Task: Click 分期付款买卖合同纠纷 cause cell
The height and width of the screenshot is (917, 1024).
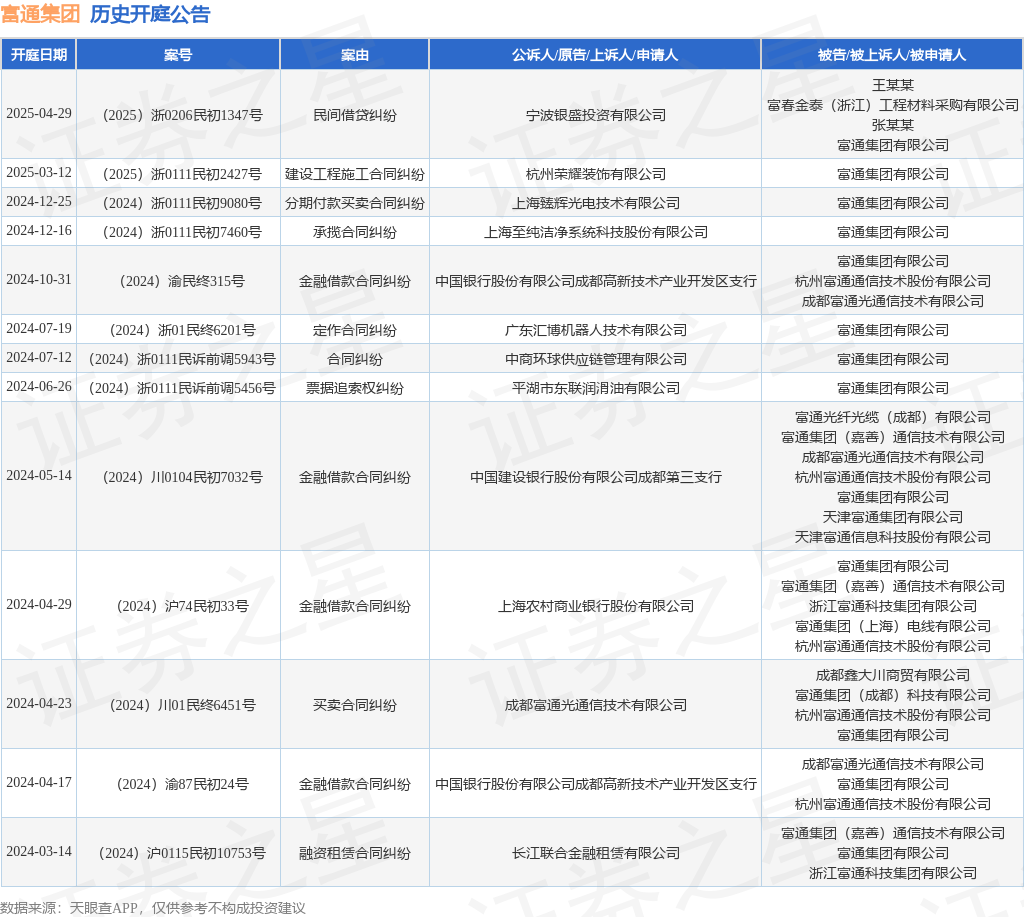Action: click(x=355, y=202)
